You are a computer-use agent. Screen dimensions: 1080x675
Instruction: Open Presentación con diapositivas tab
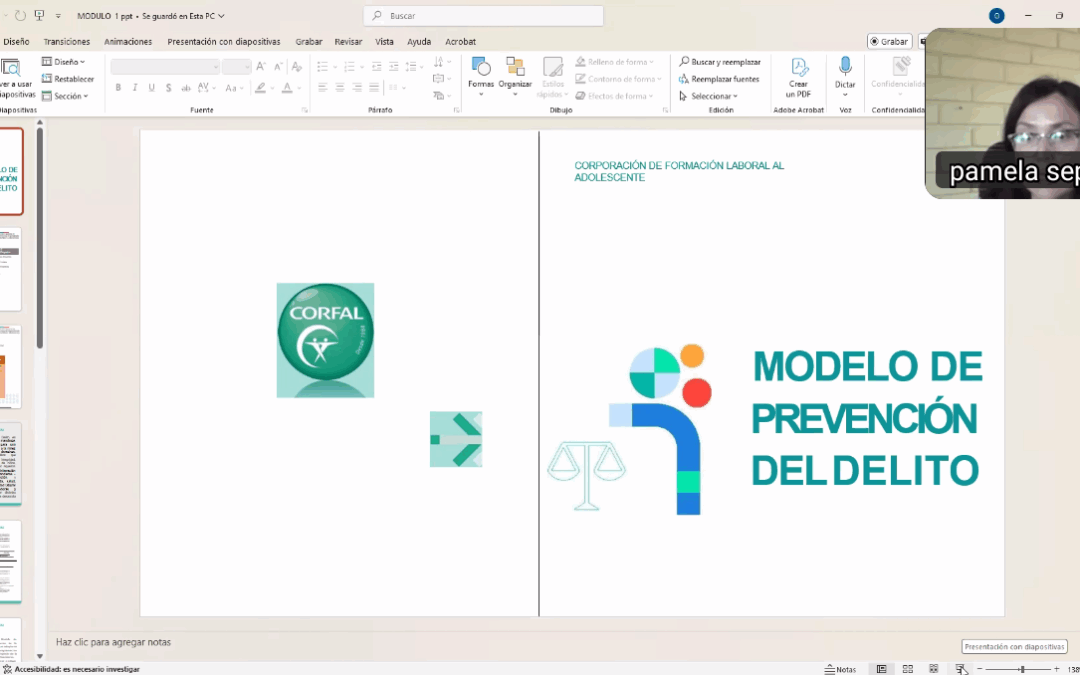tap(224, 42)
